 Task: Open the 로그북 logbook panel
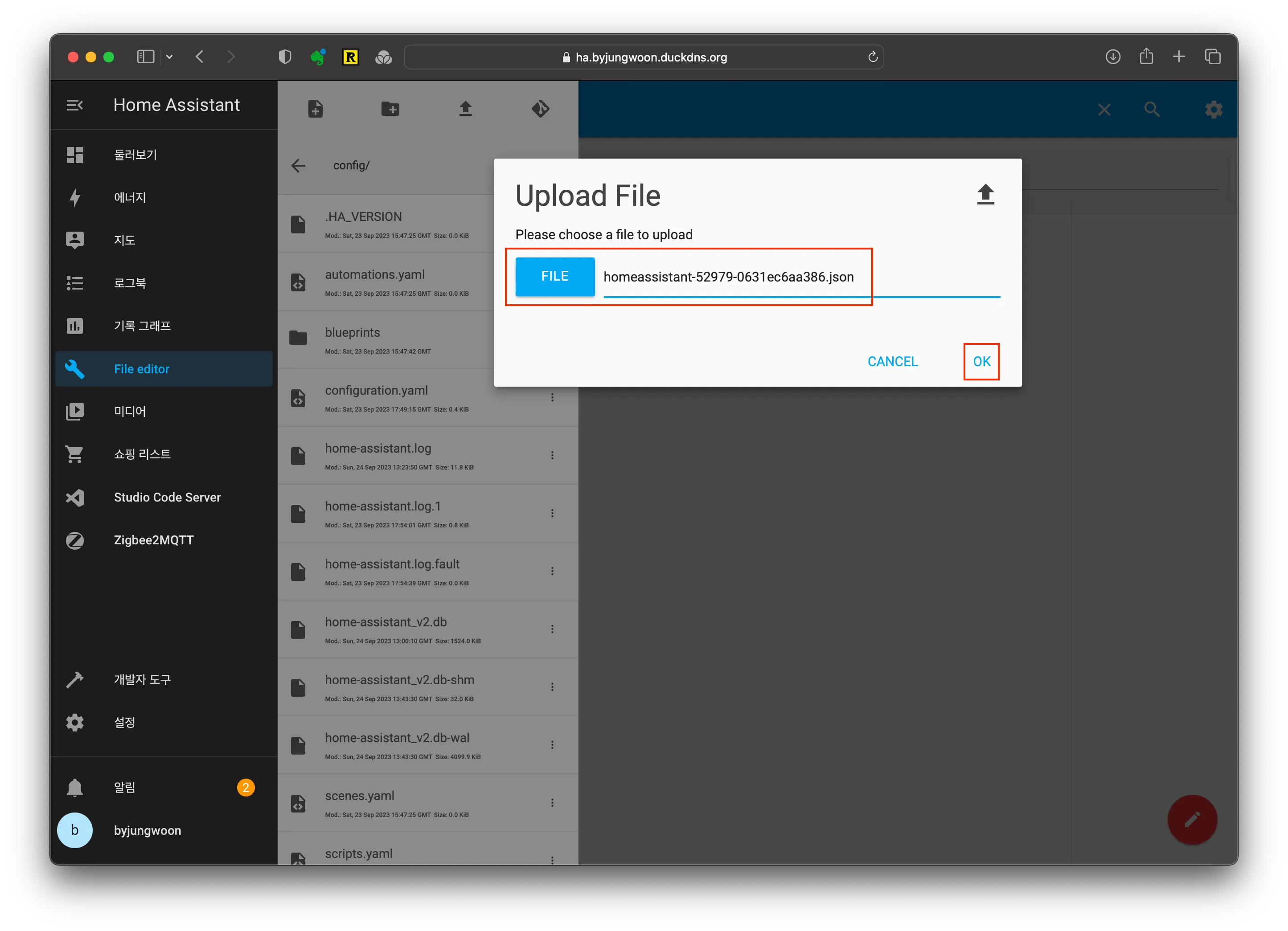[x=164, y=283]
